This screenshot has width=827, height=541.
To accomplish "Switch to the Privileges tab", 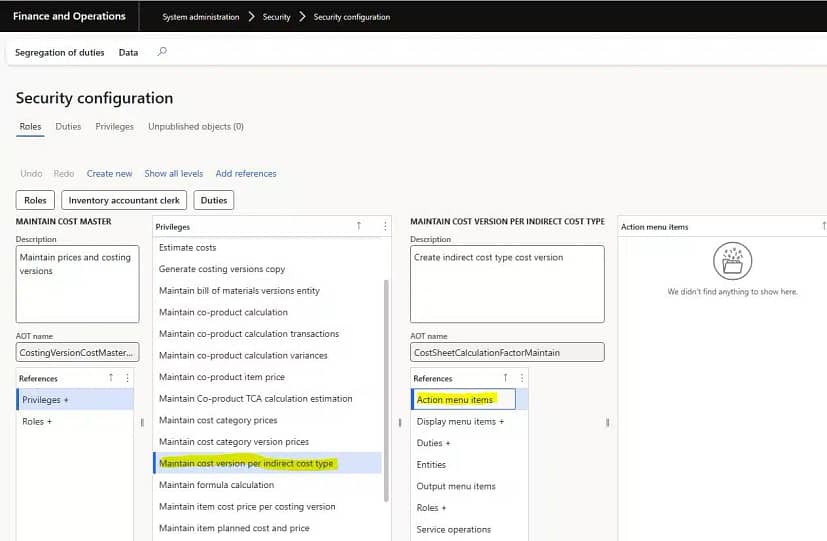I will [x=114, y=127].
